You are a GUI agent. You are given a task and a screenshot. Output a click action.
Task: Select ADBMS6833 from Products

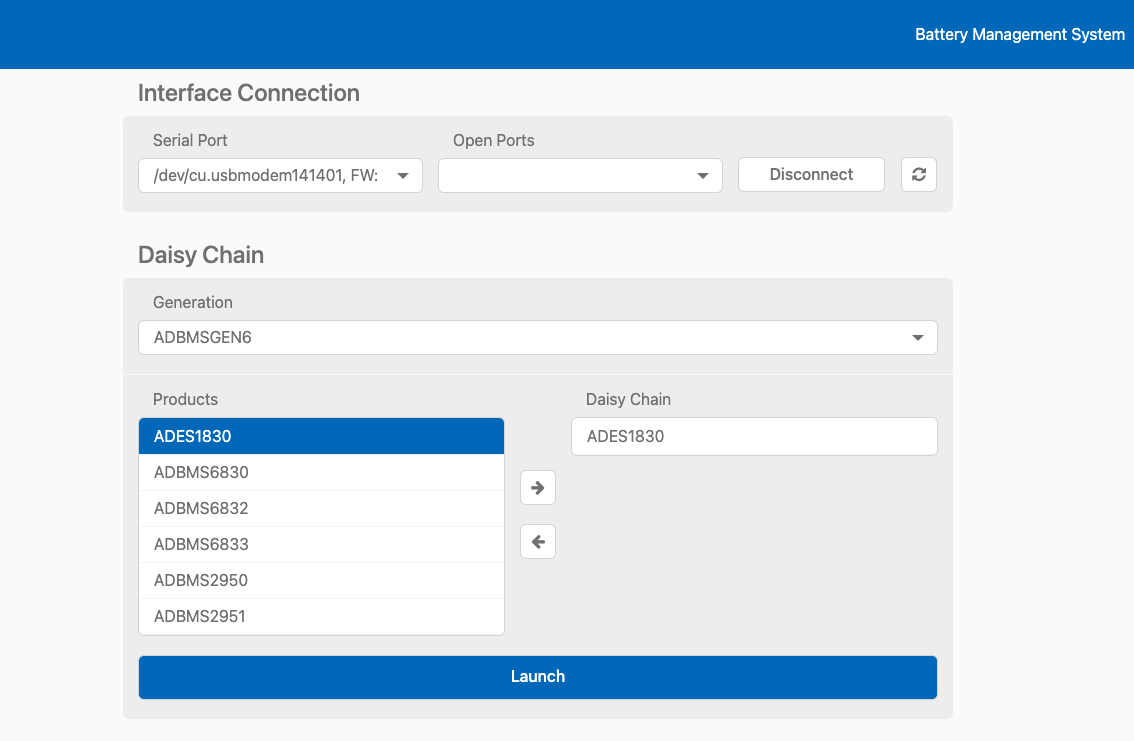tap(320, 544)
